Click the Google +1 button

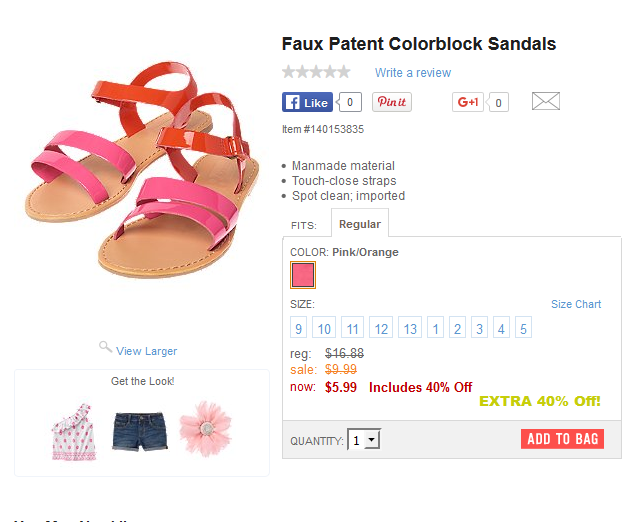(468, 102)
